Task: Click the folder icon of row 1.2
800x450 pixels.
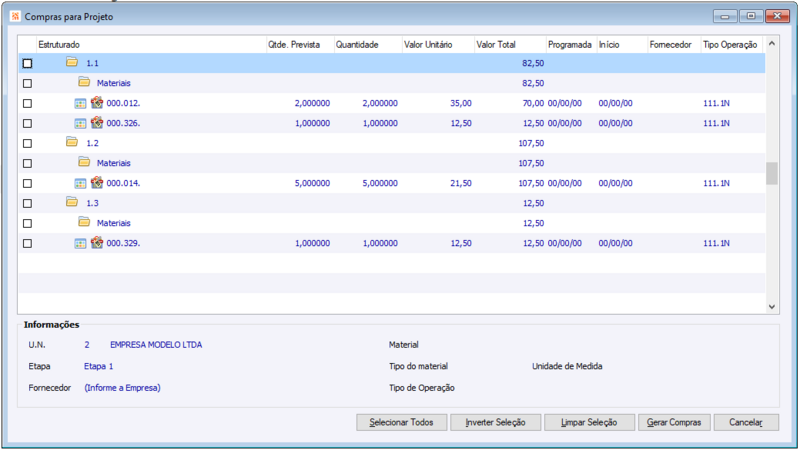Action: coord(72,142)
